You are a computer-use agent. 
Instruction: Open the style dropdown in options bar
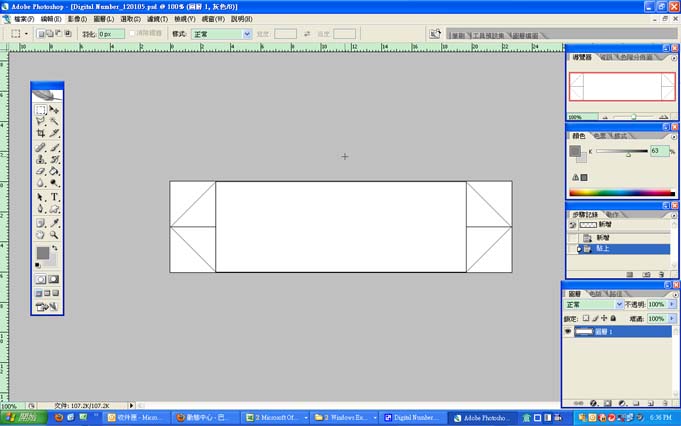(221, 34)
